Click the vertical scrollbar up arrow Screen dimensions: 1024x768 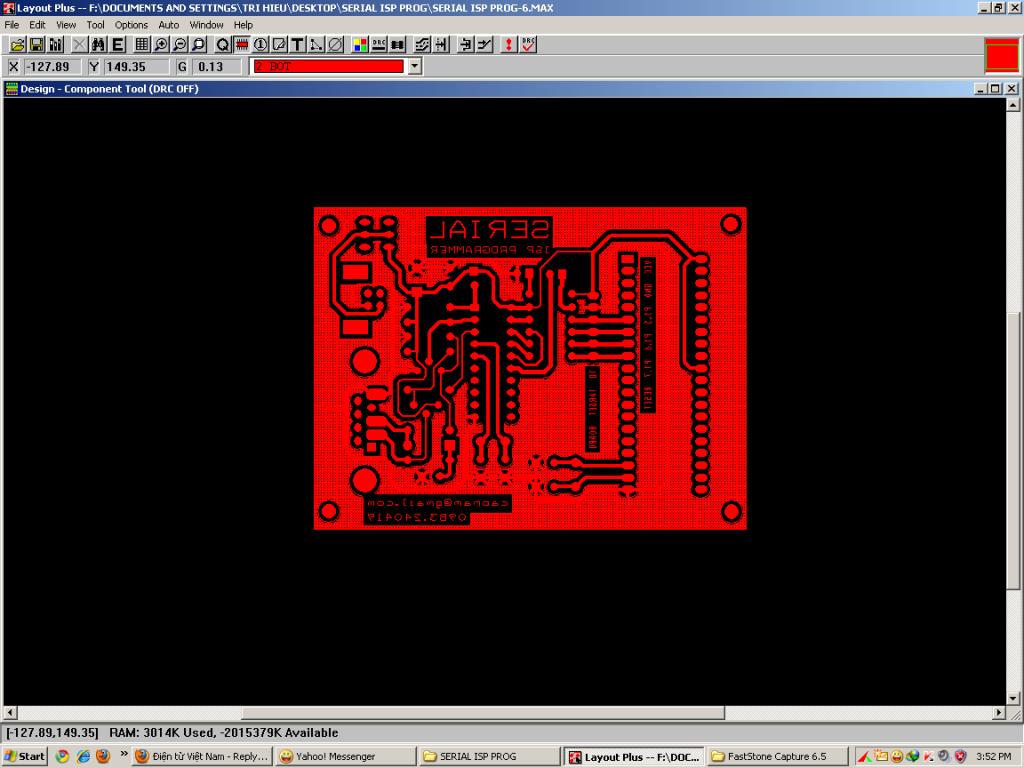tap(1013, 104)
